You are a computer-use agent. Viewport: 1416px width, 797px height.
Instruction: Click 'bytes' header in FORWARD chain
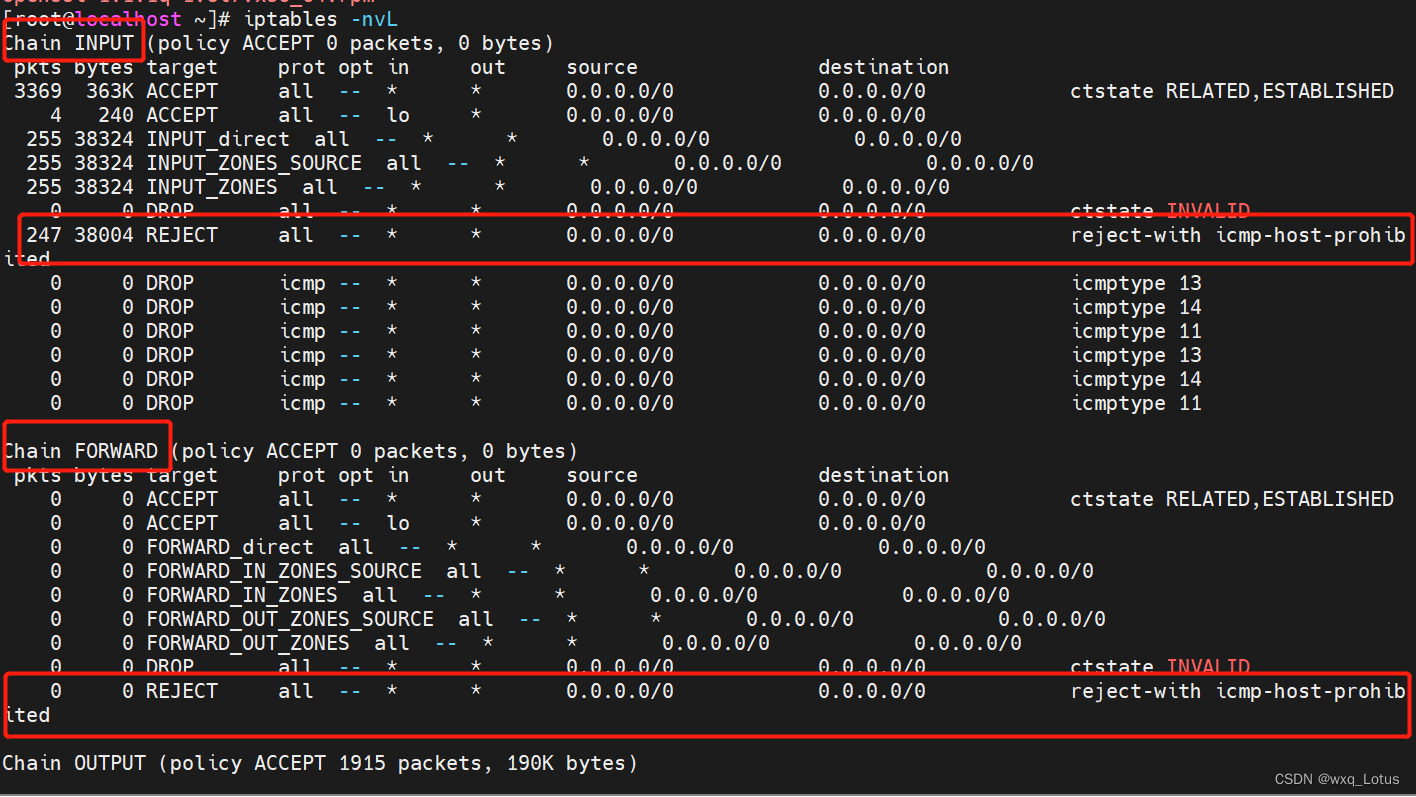click(x=104, y=475)
